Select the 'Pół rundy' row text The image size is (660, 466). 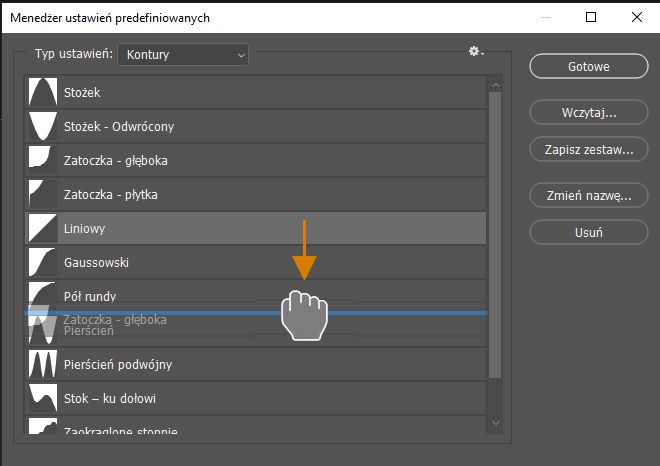(90, 296)
